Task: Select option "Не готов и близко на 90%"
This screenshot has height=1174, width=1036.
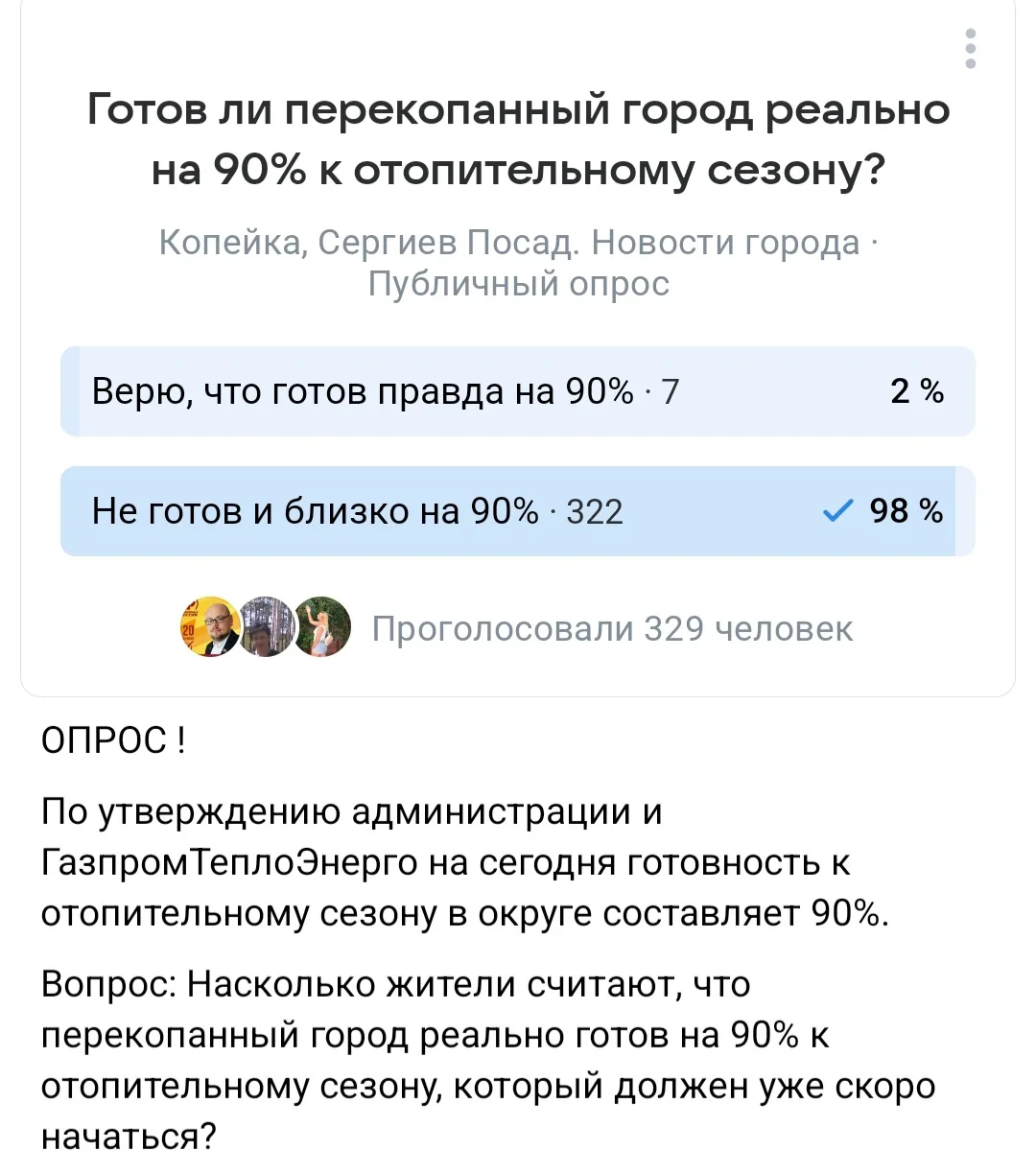Action: (x=518, y=511)
